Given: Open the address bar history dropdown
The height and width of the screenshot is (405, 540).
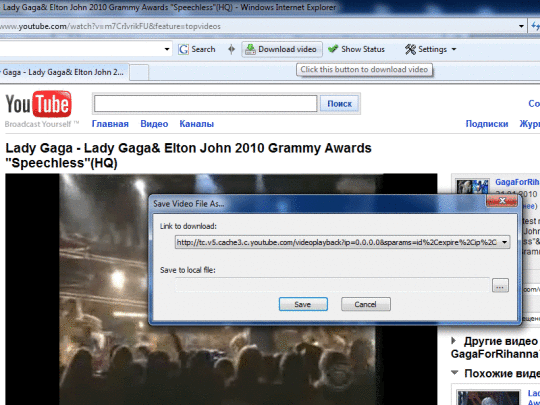Looking at the screenshot, I should 521,26.
